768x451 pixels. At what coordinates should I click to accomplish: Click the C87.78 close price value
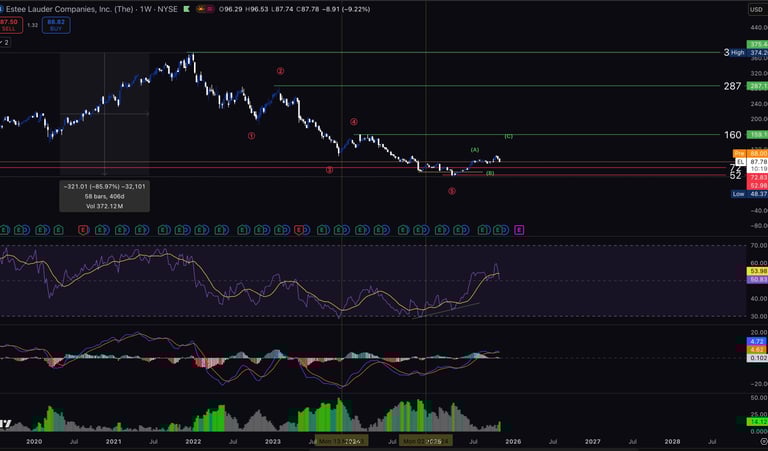click(307, 9)
